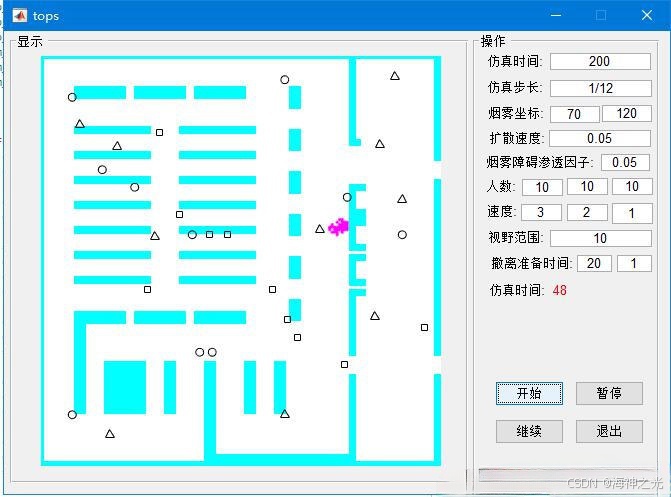Click the 仿真步长 label
Screen dimensions: 671x497
(x=515, y=88)
